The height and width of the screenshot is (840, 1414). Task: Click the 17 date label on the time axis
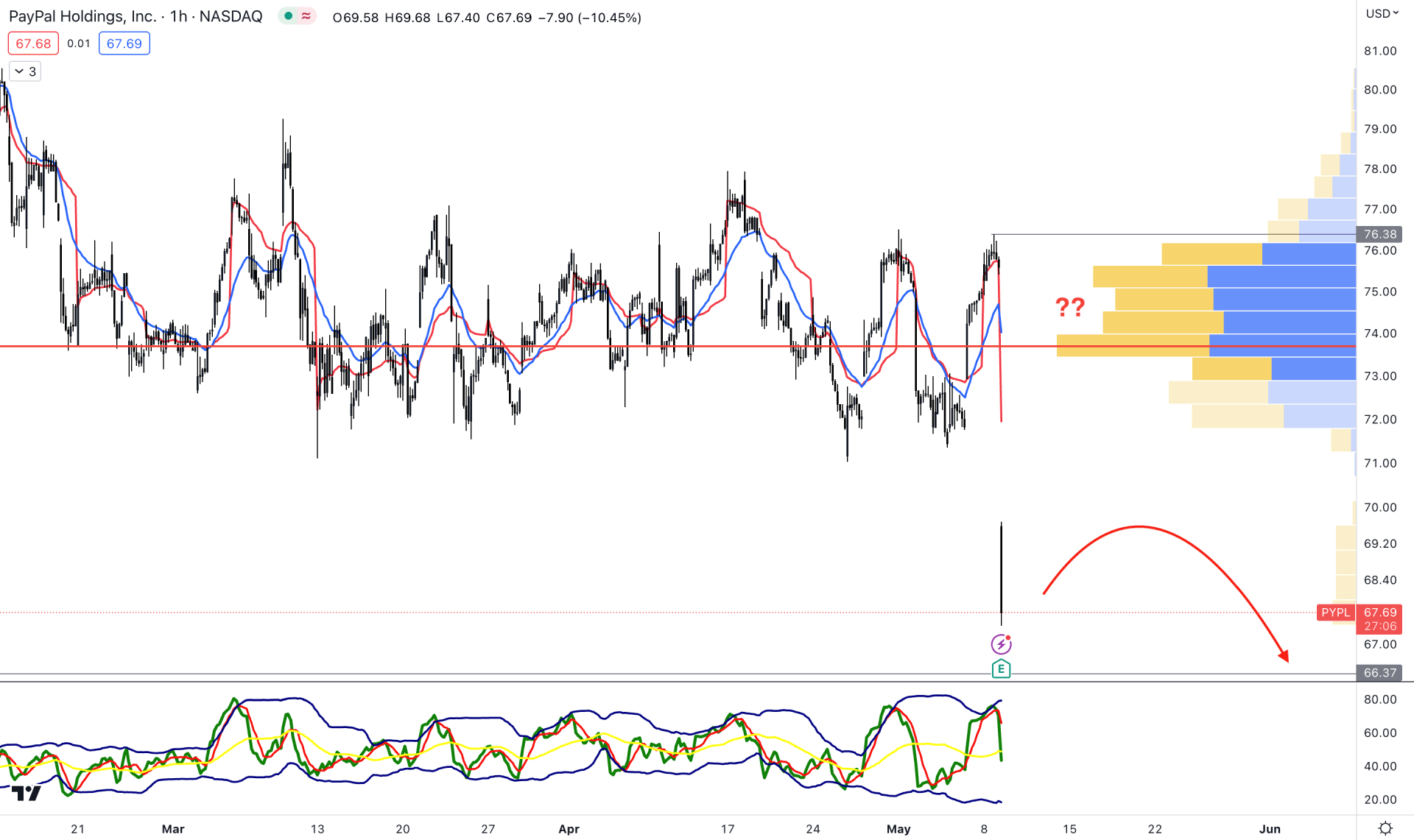coord(728,829)
